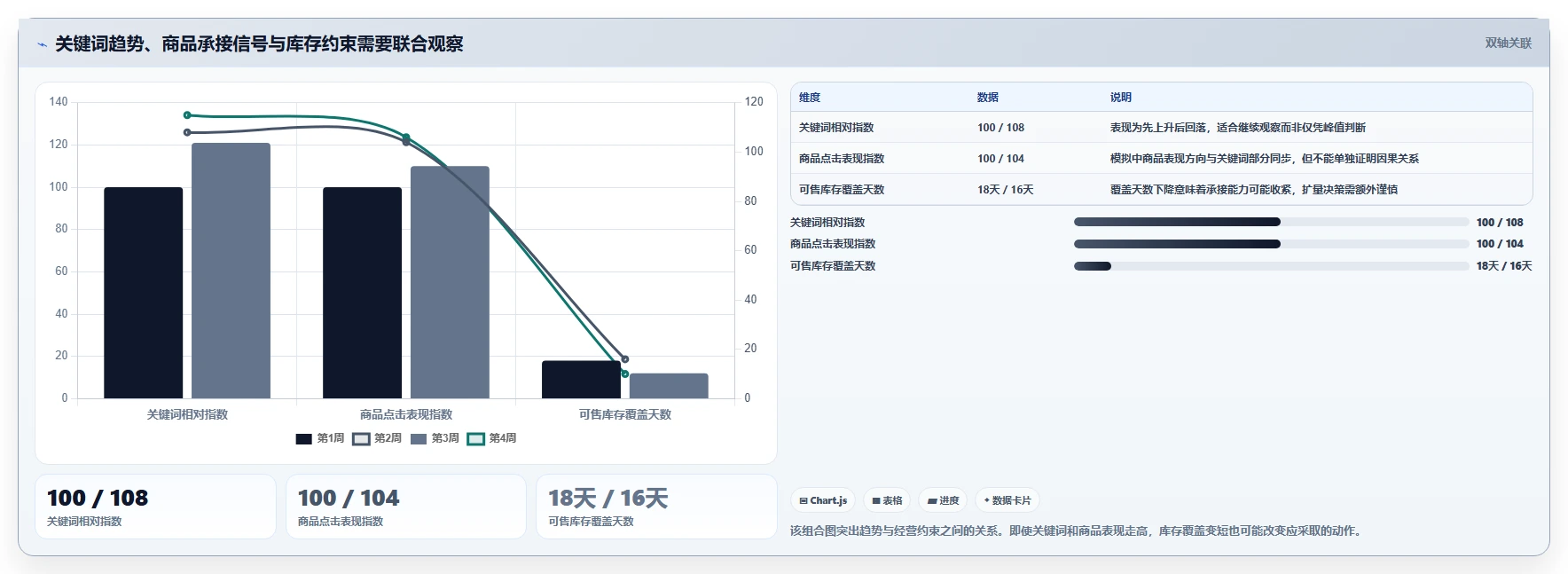Viewport: 1568px width, 574px height.
Task: Click the gray 第3周 bar for 关键词相对指数
Action: [231, 271]
